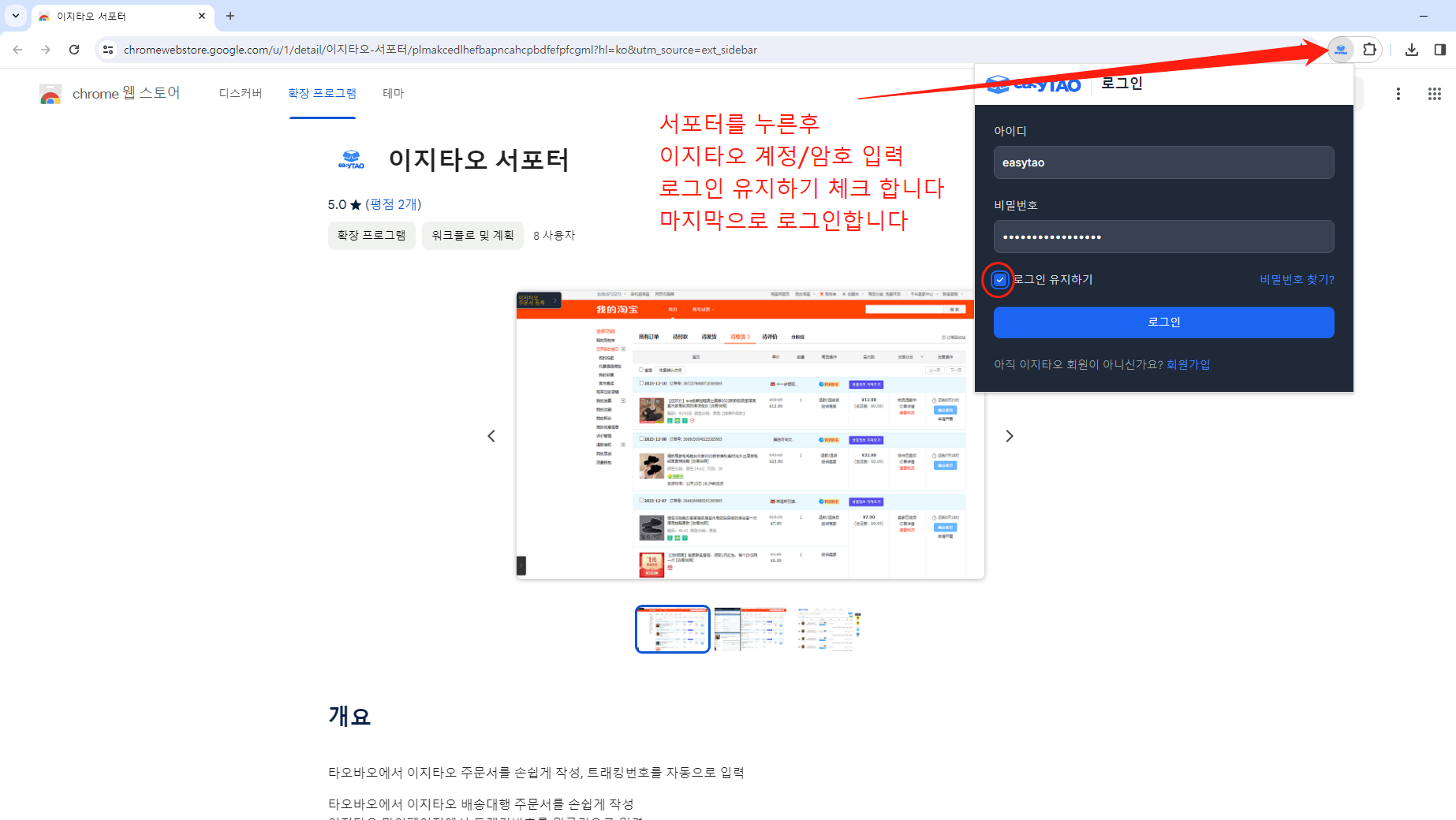Open the Extensions puzzle-piece menu

pos(1369,50)
